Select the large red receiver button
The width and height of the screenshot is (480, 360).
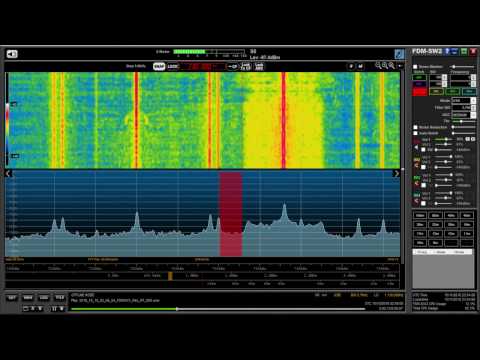click(420, 92)
